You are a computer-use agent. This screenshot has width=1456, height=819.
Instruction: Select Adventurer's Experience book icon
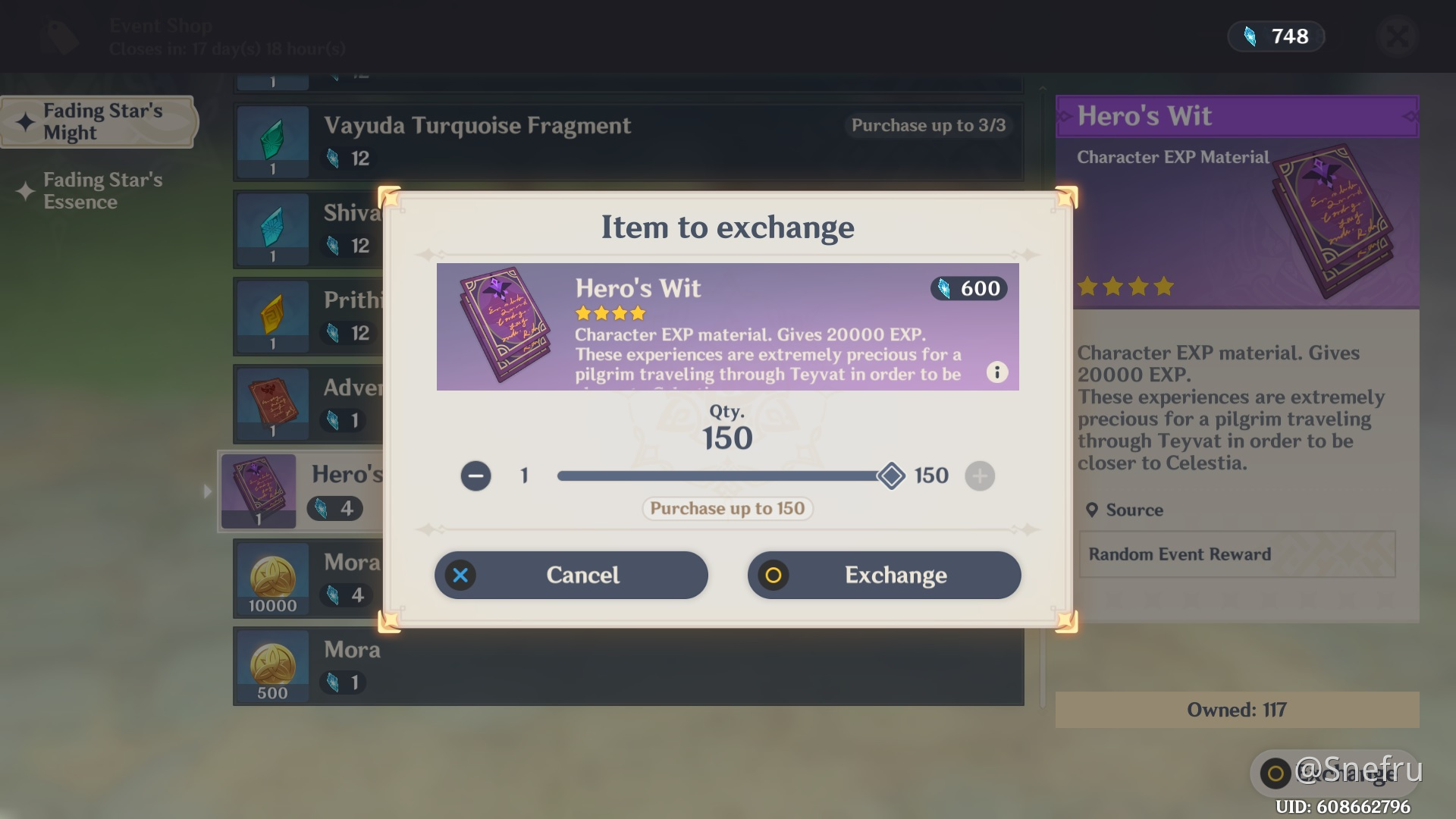coord(273,403)
